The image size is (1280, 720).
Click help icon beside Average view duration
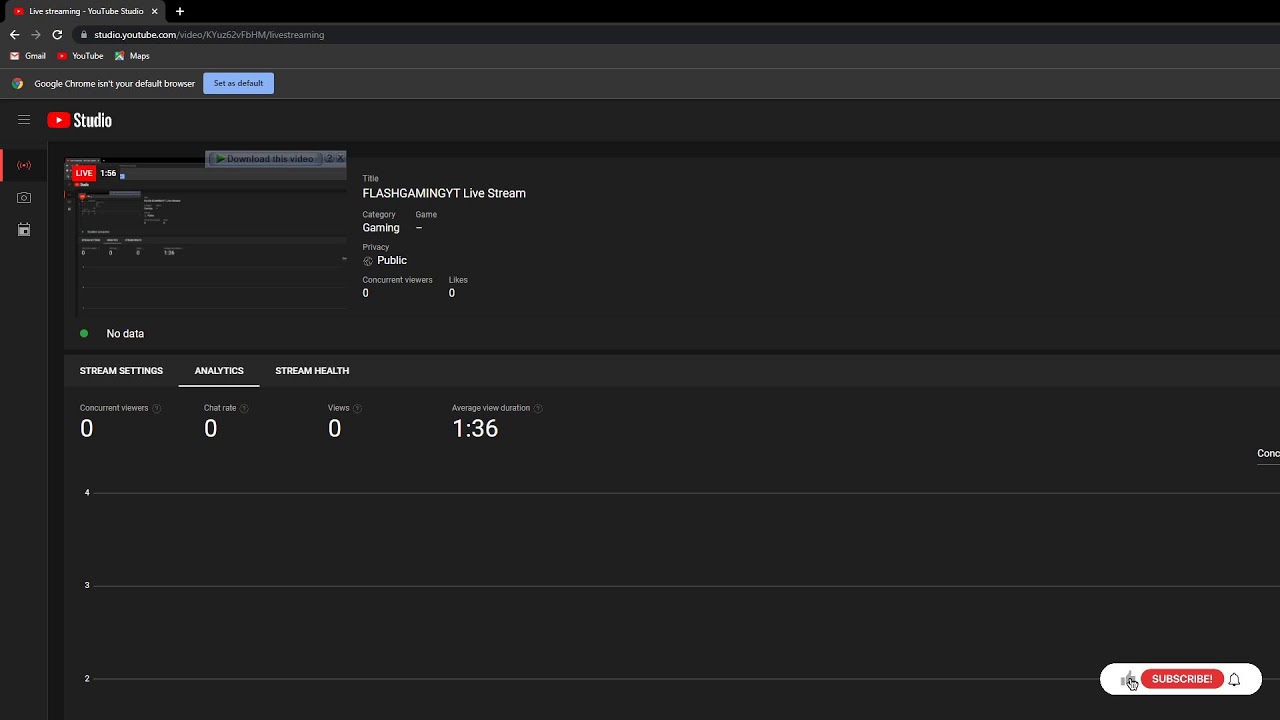538,408
